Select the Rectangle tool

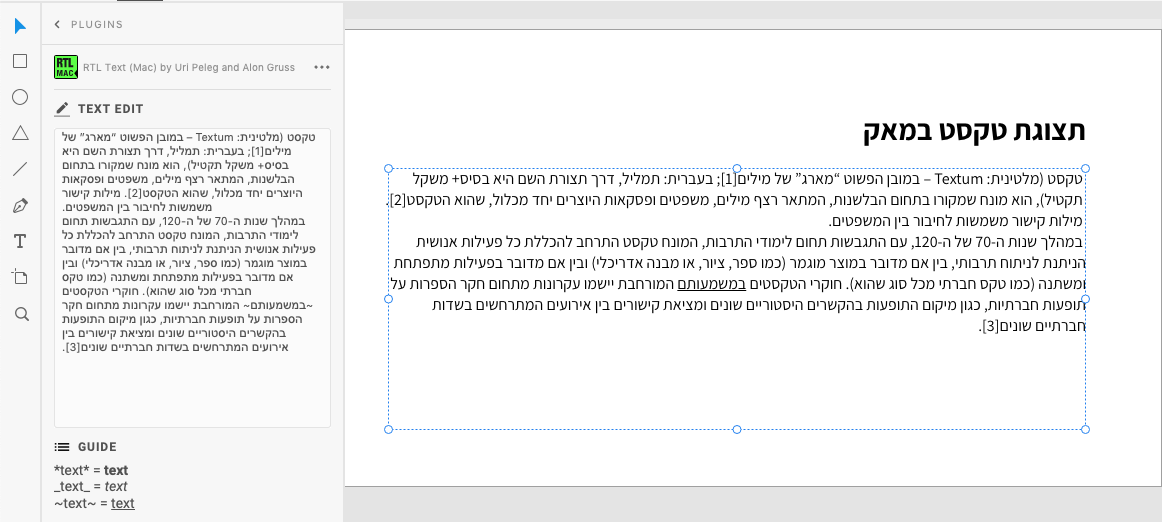pos(20,61)
